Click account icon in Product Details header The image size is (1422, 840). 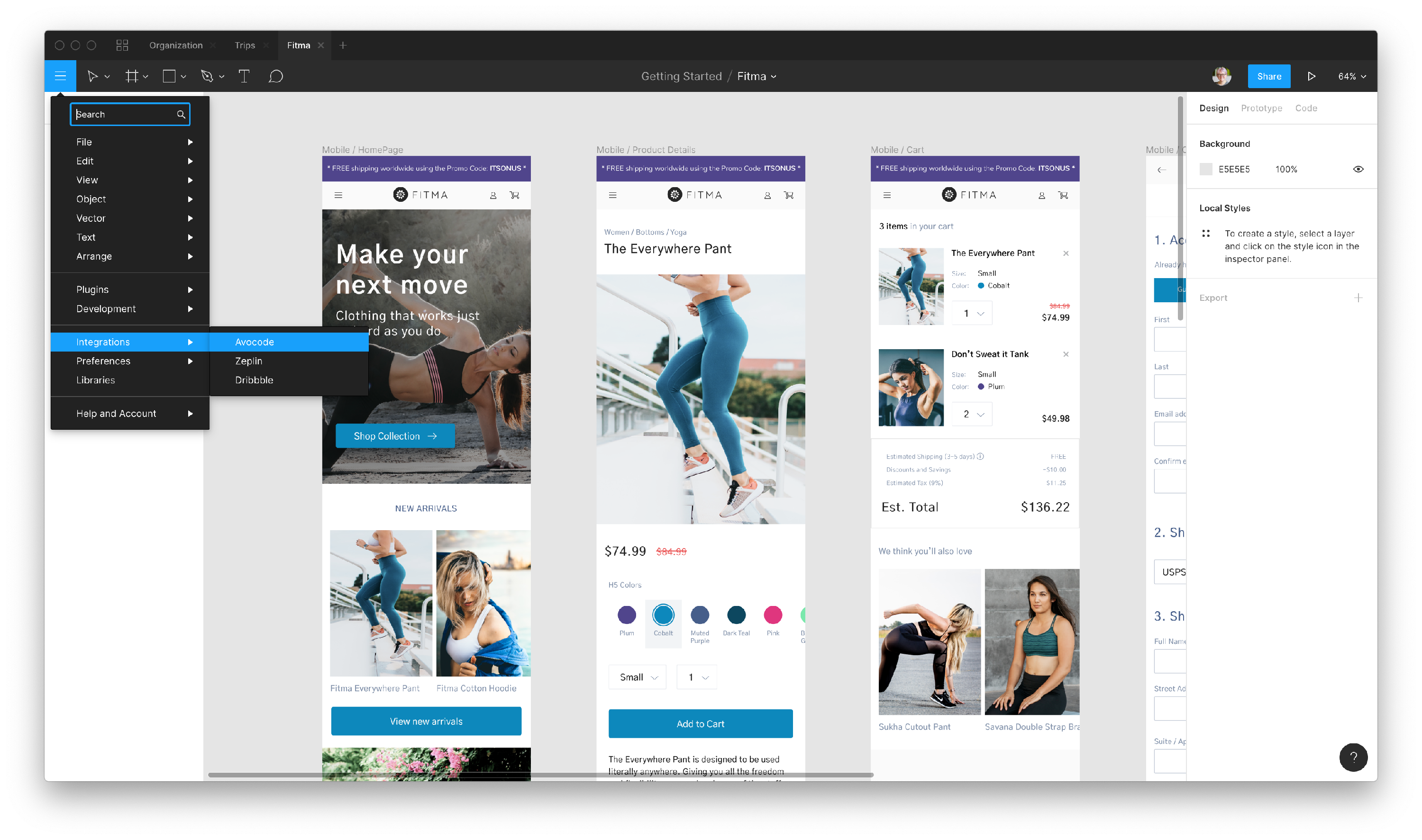click(767, 195)
